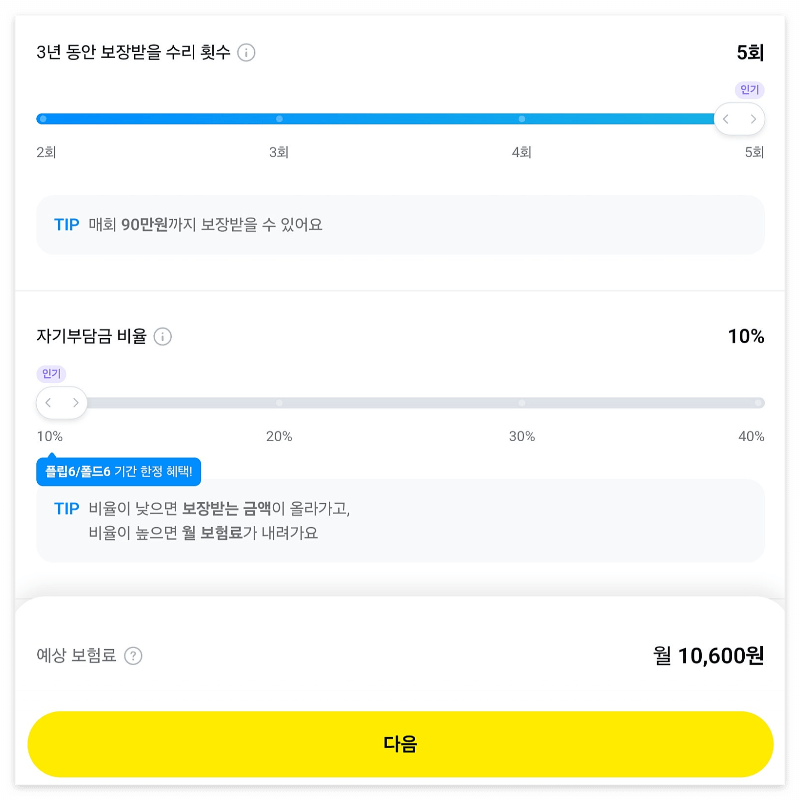Image resolution: width=800 pixels, height=800 pixels.
Task: Click the 인기 badge above the deductible slider
Action: [x=52, y=374]
